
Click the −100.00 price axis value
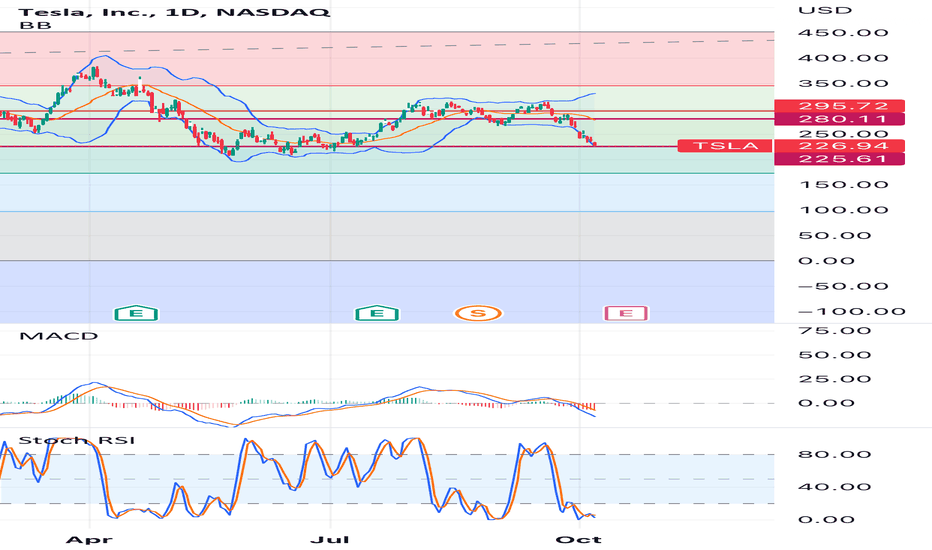(x=852, y=312)
